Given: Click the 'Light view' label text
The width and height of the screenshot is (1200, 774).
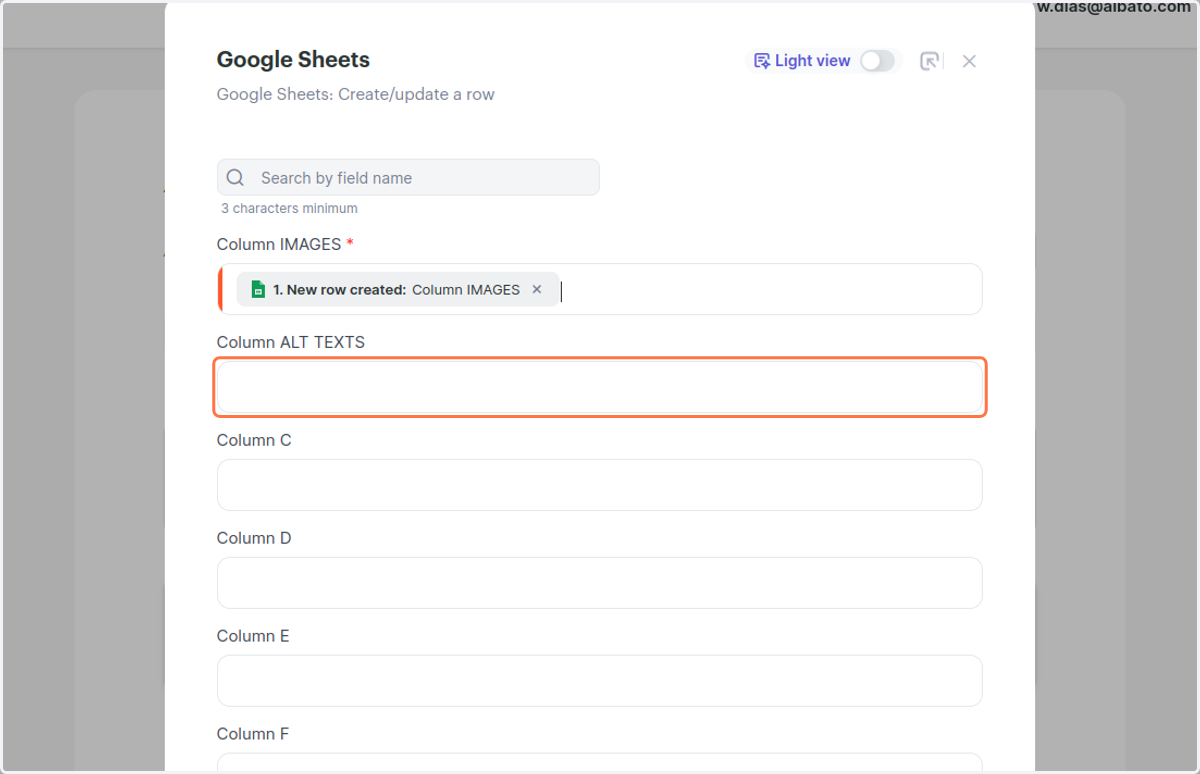Looking at the screenshot, I should tap(812, 61).
